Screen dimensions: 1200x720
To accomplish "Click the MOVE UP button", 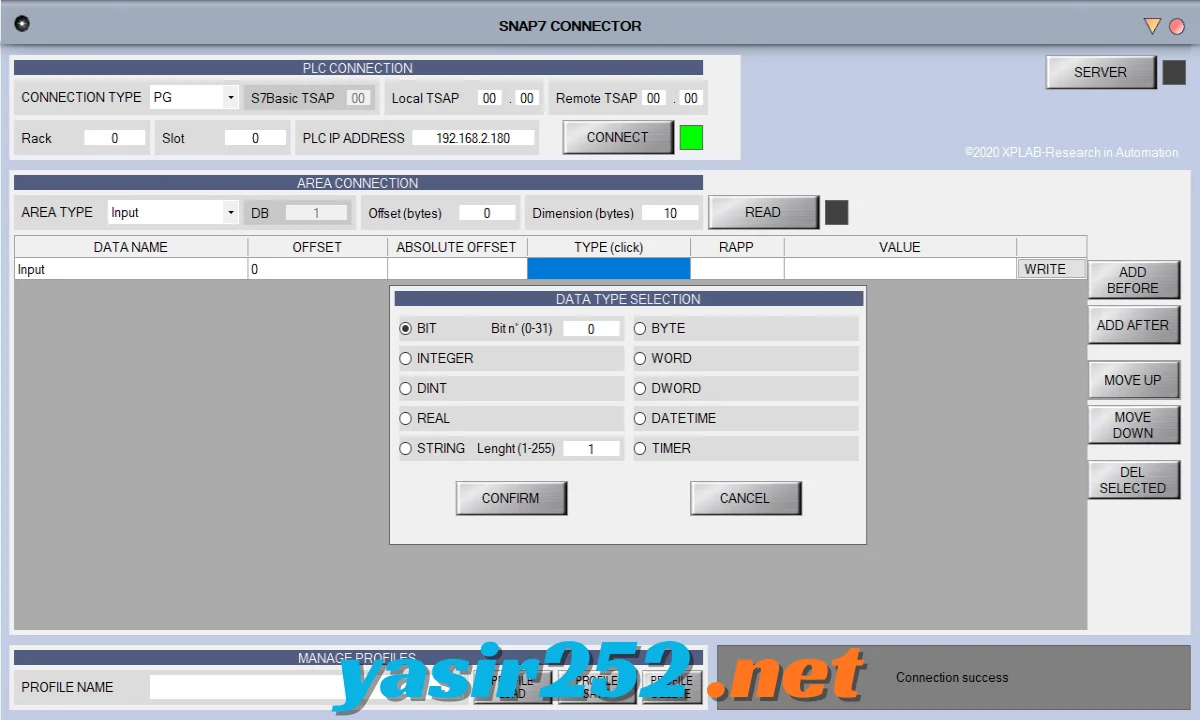I will point(1133,380).
